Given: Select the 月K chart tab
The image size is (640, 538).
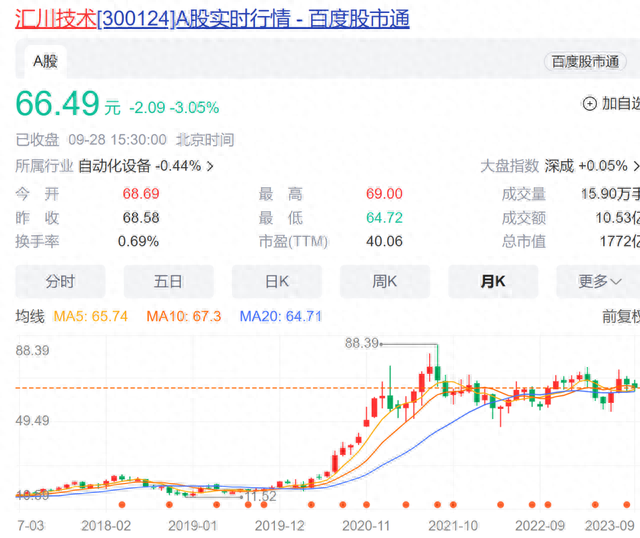Looking at the screenshot, I should coord(493,281).
